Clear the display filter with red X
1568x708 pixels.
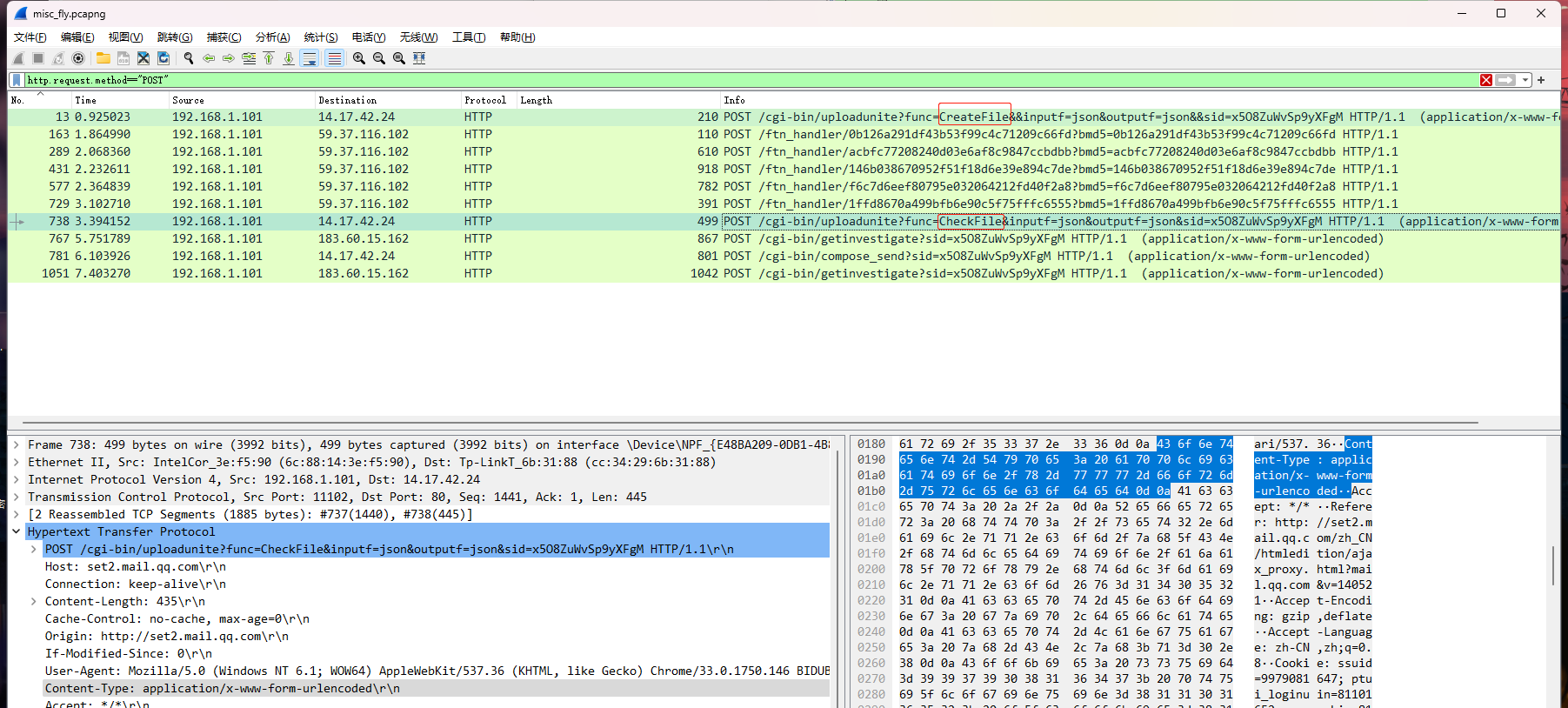click(x=1486, y=80)
